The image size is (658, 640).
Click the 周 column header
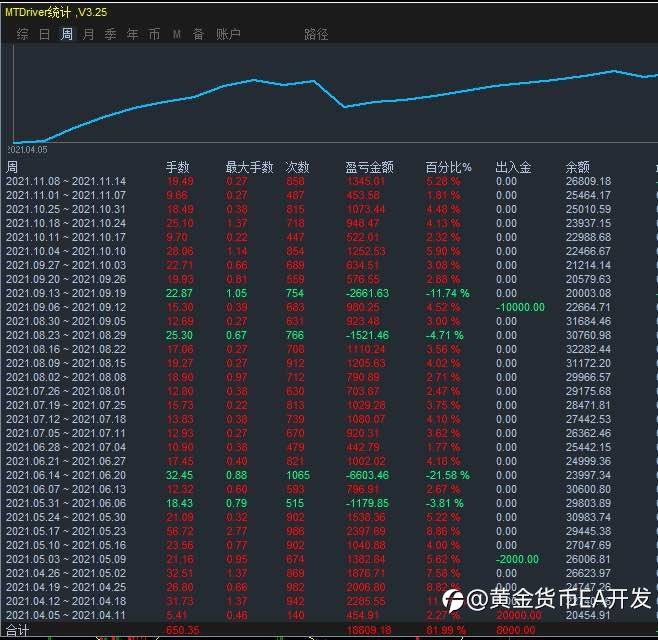(12, 167)
